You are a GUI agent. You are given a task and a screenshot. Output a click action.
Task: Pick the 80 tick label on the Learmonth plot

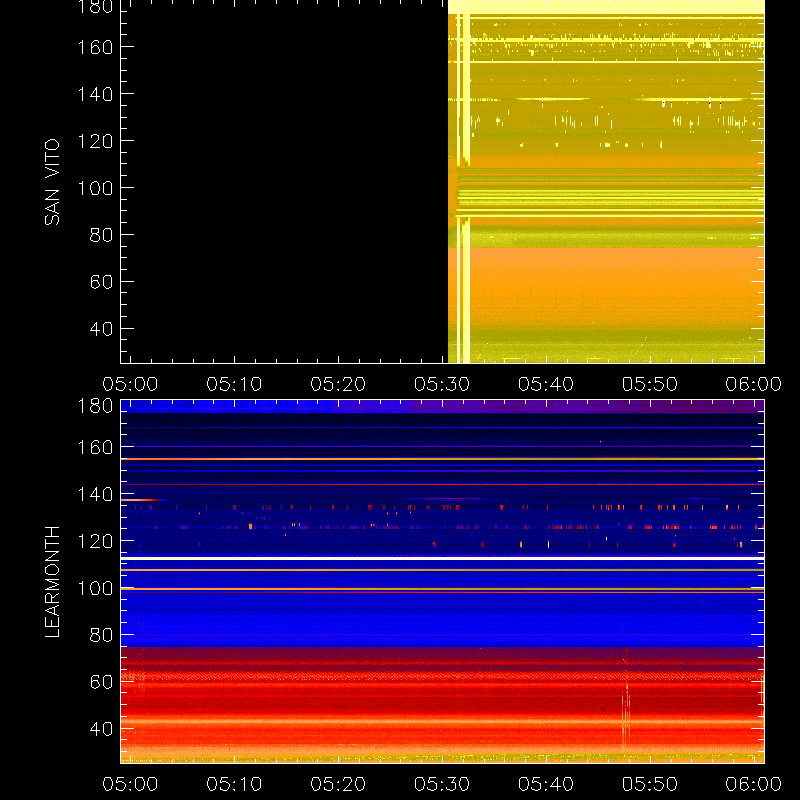coord(102,635)
